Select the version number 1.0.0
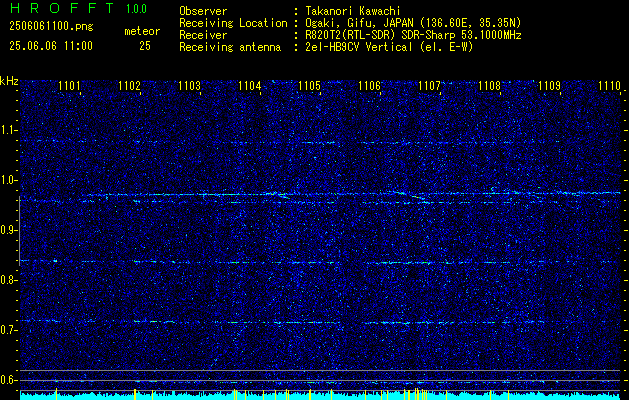629x400 pixels. [136, 8]
